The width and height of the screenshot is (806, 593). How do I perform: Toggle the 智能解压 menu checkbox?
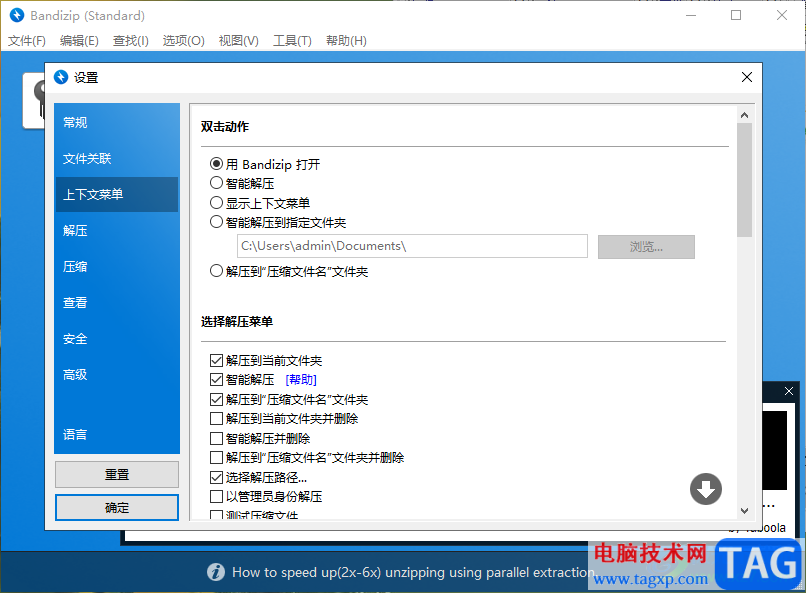pyautogui.click(x=216, y=379)
